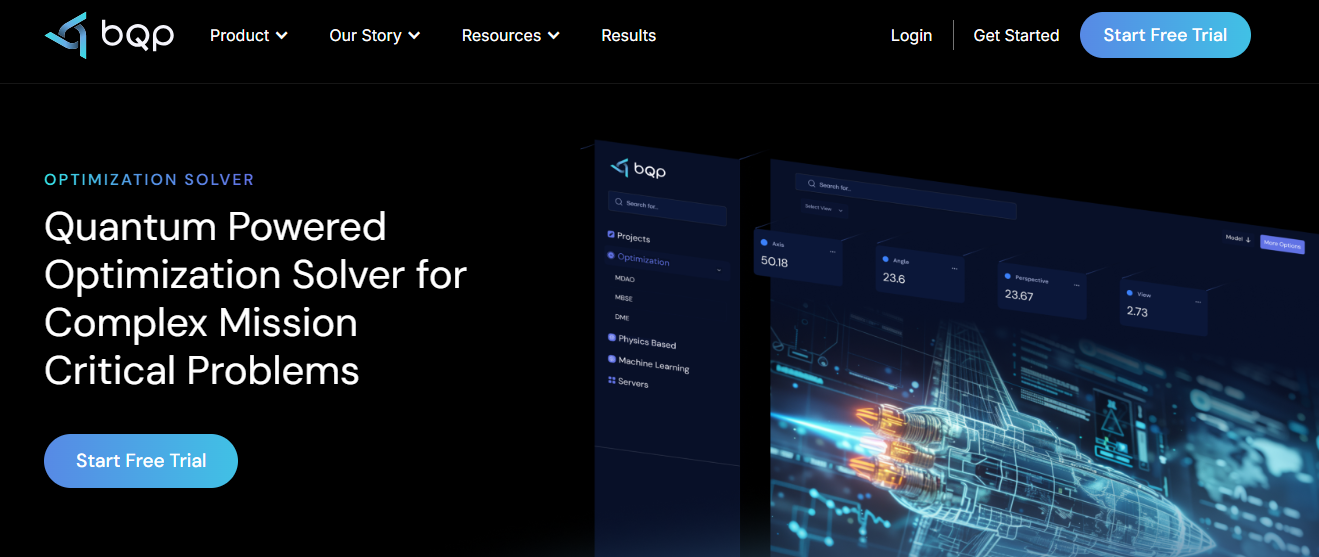Open the Angle card ellipsis menu
Screen dimensions: 1319x557
(x=954, y=268)
